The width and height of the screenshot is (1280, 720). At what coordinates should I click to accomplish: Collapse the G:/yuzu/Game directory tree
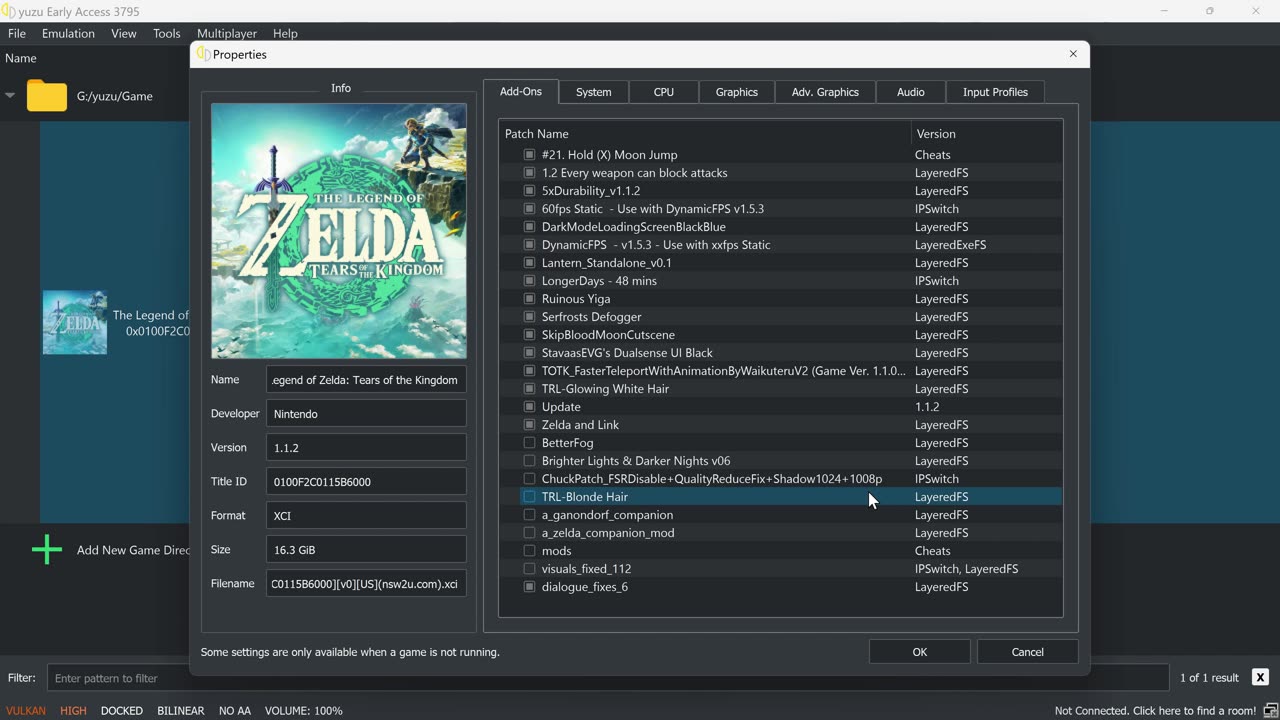click(10, 96)
